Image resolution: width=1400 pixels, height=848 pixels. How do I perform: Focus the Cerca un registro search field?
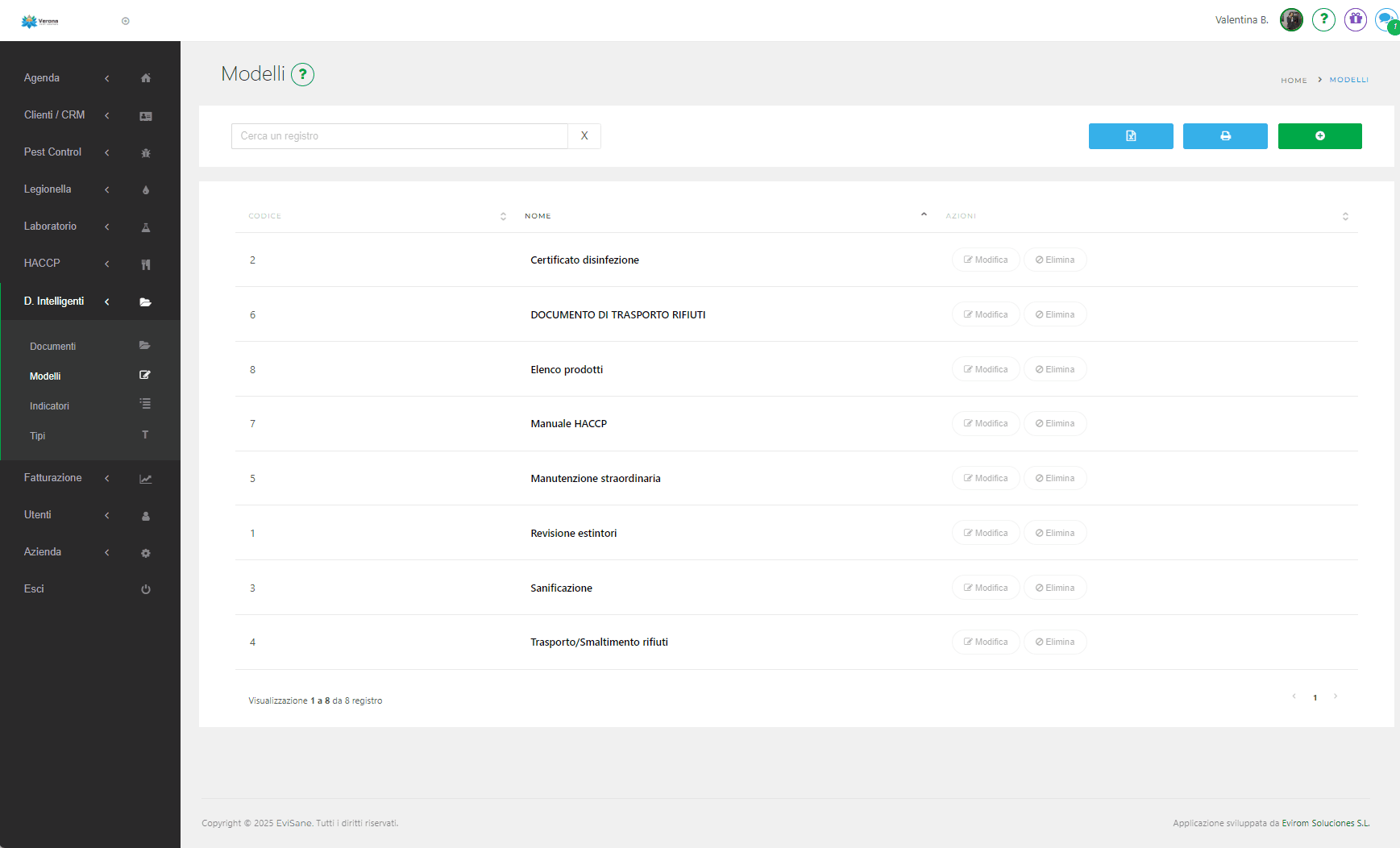coord(399,136)
